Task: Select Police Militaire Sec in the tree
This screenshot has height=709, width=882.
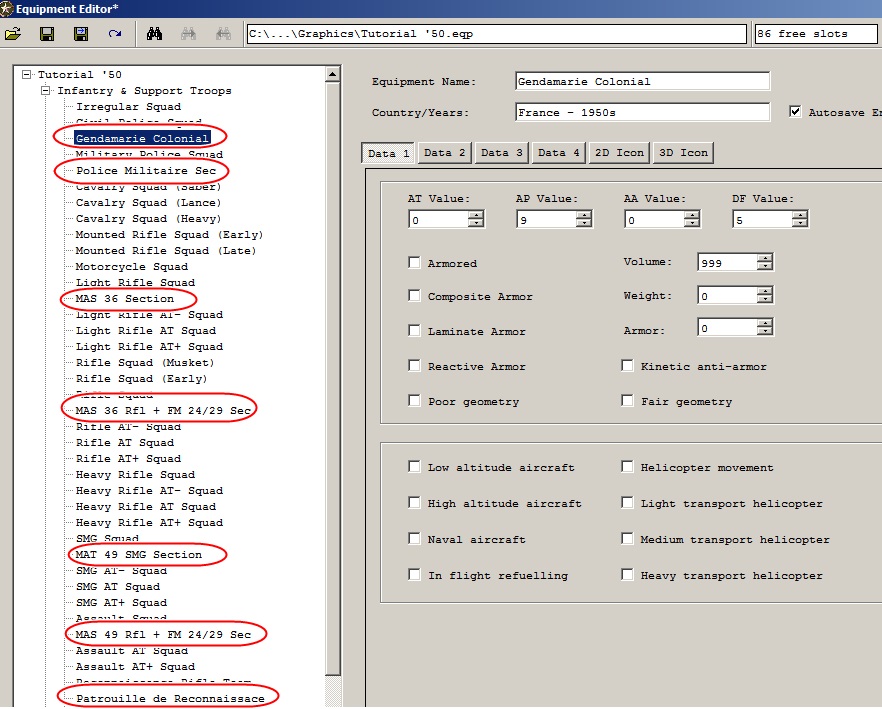Action: [x=146, y=170]
